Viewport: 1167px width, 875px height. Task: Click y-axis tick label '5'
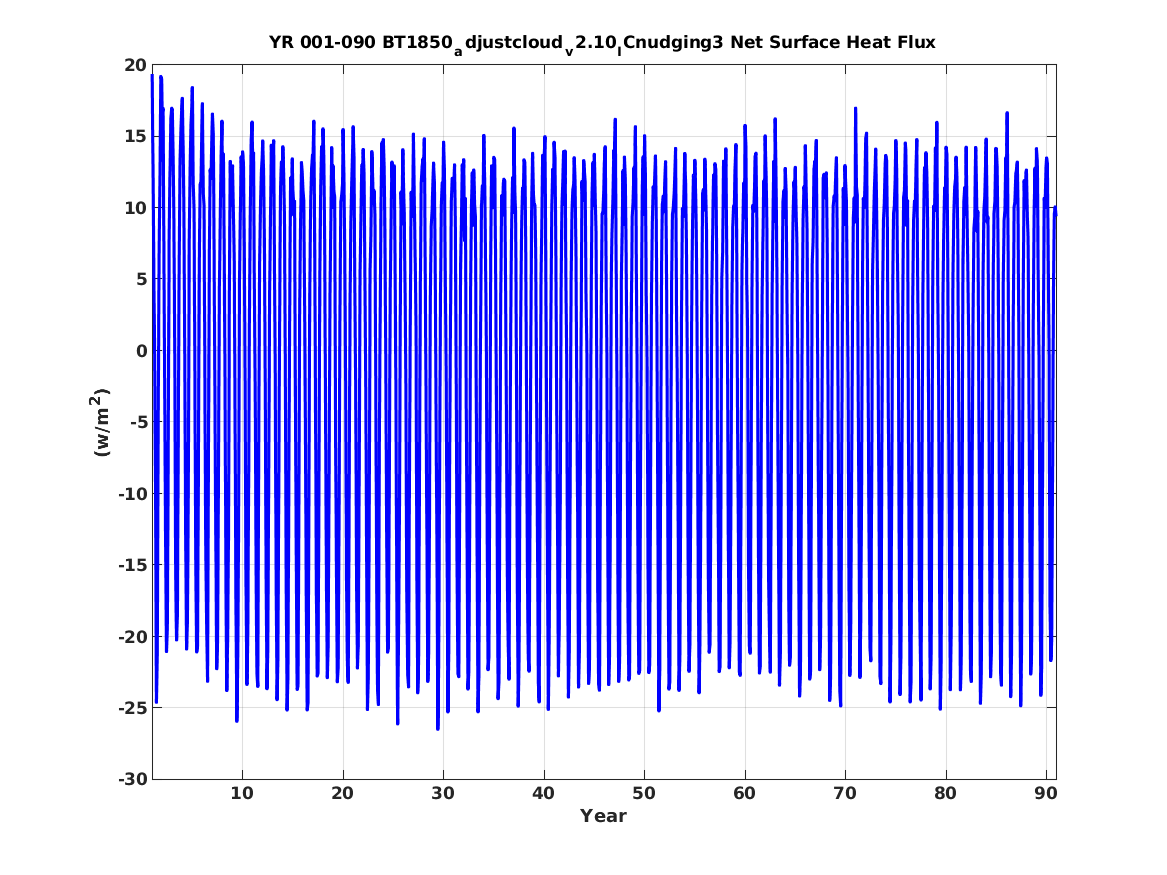click(x=142, y=280)
